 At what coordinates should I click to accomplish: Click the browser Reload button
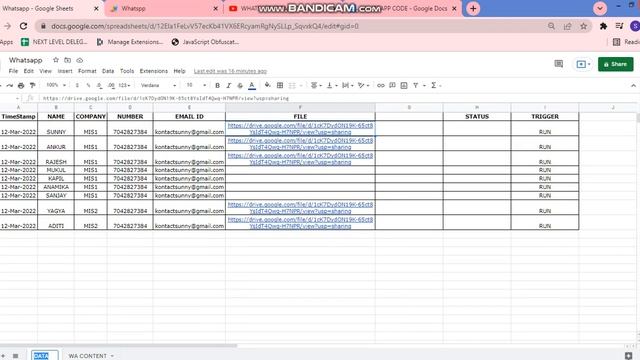coord(23,26)
